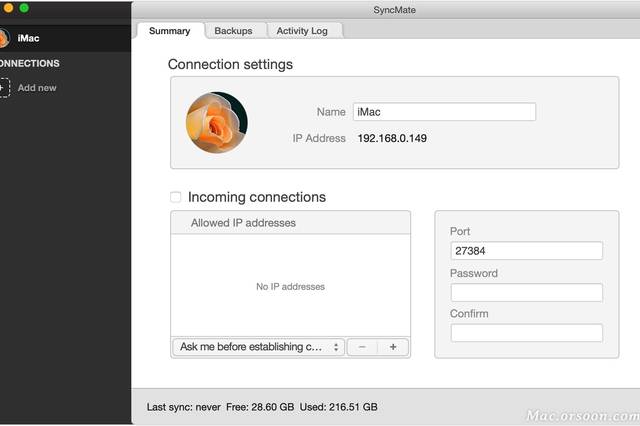Click the Password input field
This screenshot has height=426, width=640.
(x=527, y=293)
